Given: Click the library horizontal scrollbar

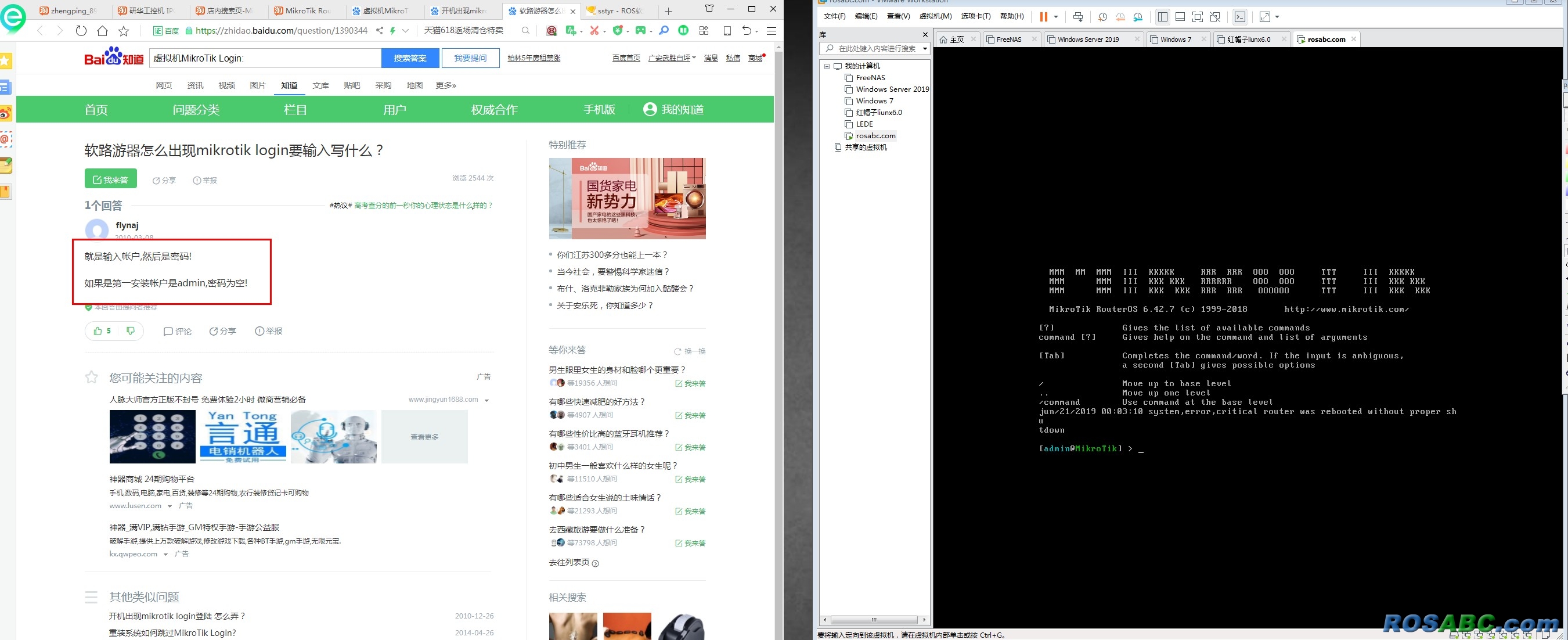Looking at the screenshot, I should 874,620.
